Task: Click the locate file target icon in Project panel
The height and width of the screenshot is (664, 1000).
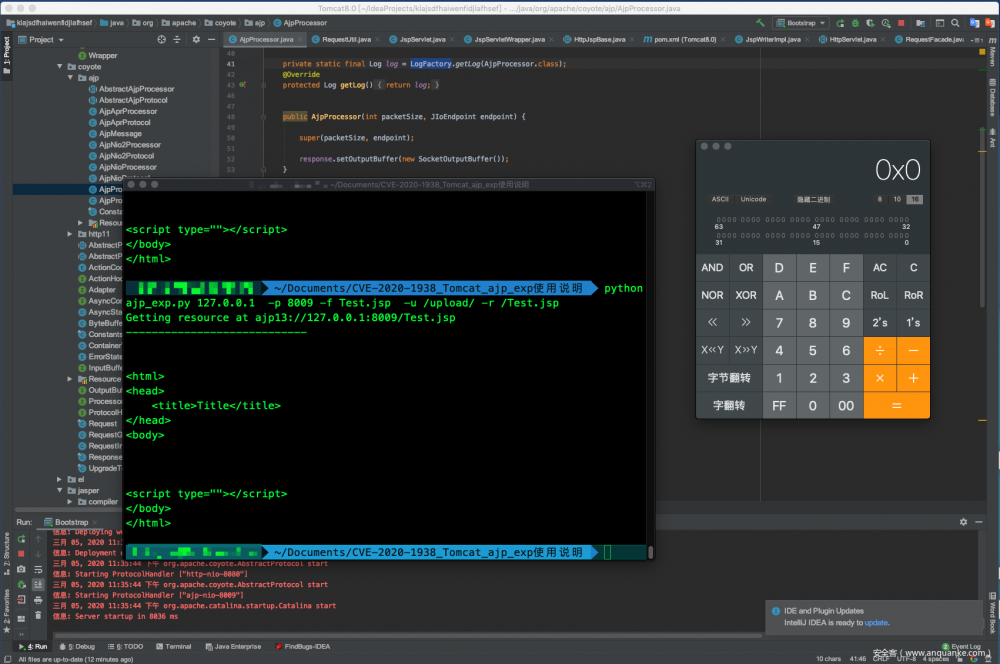Action: 161,40
